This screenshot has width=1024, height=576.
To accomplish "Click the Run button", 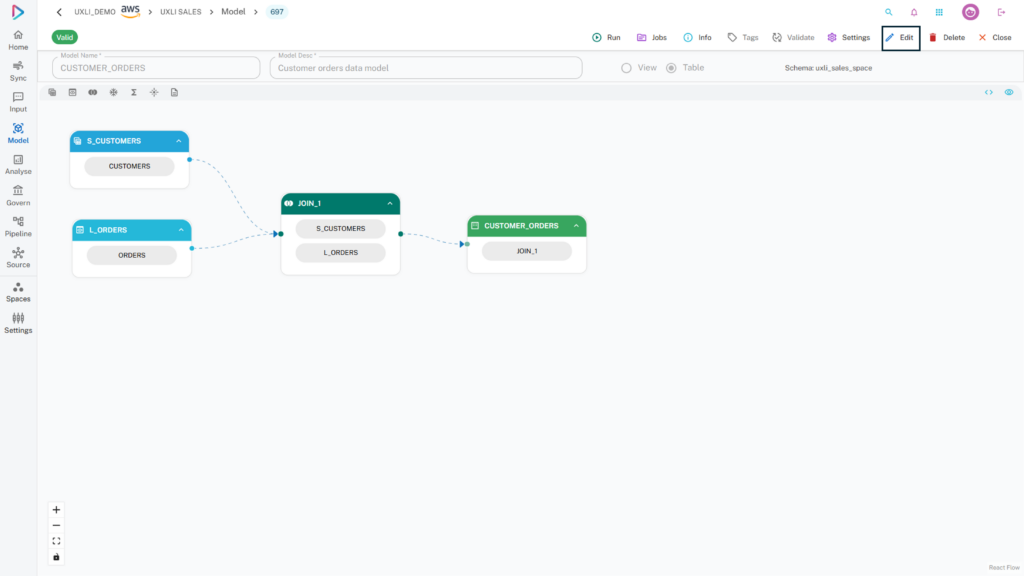I will pos(606,37).
